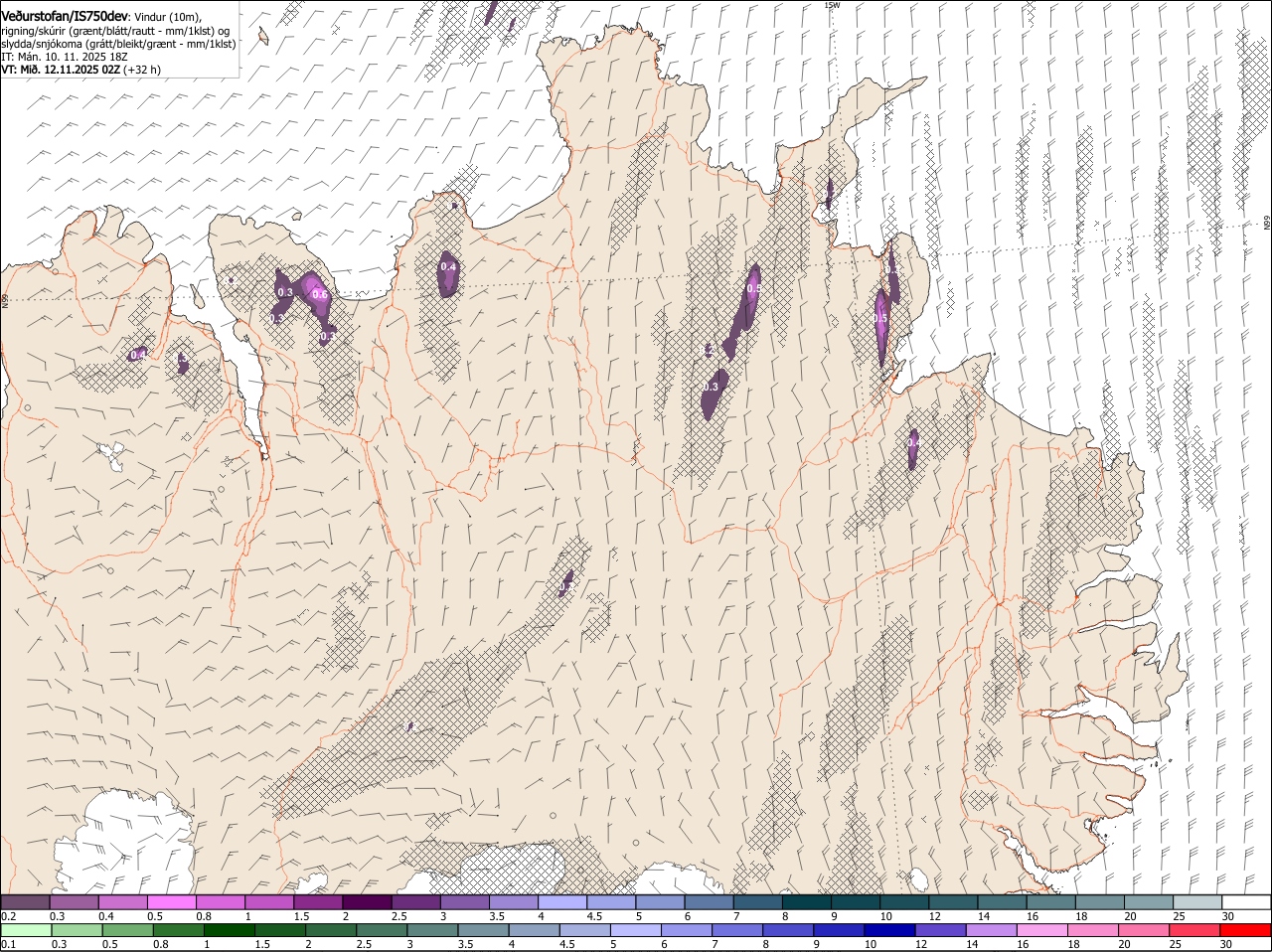Viewport: 1272px width, 952px height.
Task: Click the 'slydda/snjókoma' legend description line
Action: point(118,44)
